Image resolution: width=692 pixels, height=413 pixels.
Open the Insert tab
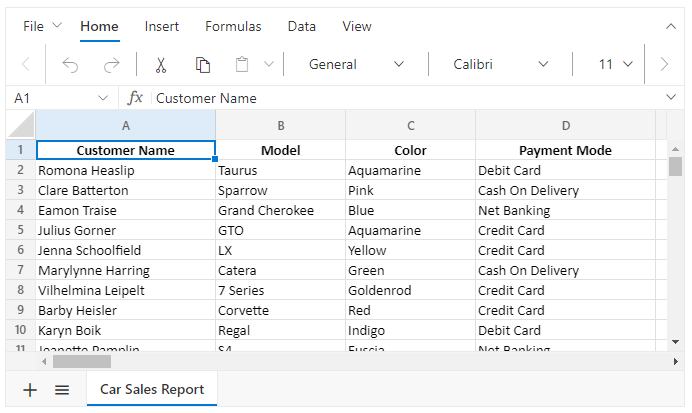162,26
